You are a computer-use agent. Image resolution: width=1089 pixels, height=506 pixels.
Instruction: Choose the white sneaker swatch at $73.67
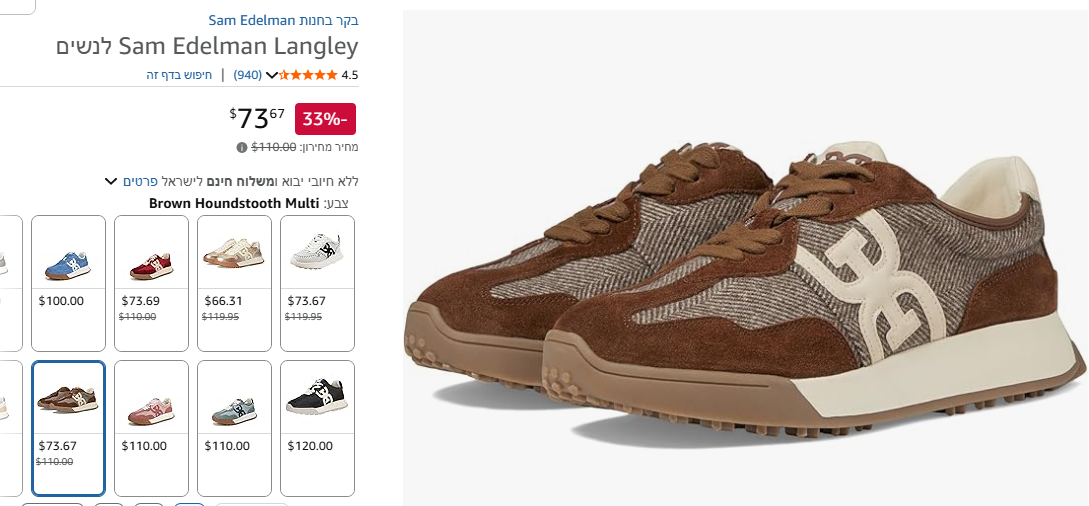coord(317,283)
